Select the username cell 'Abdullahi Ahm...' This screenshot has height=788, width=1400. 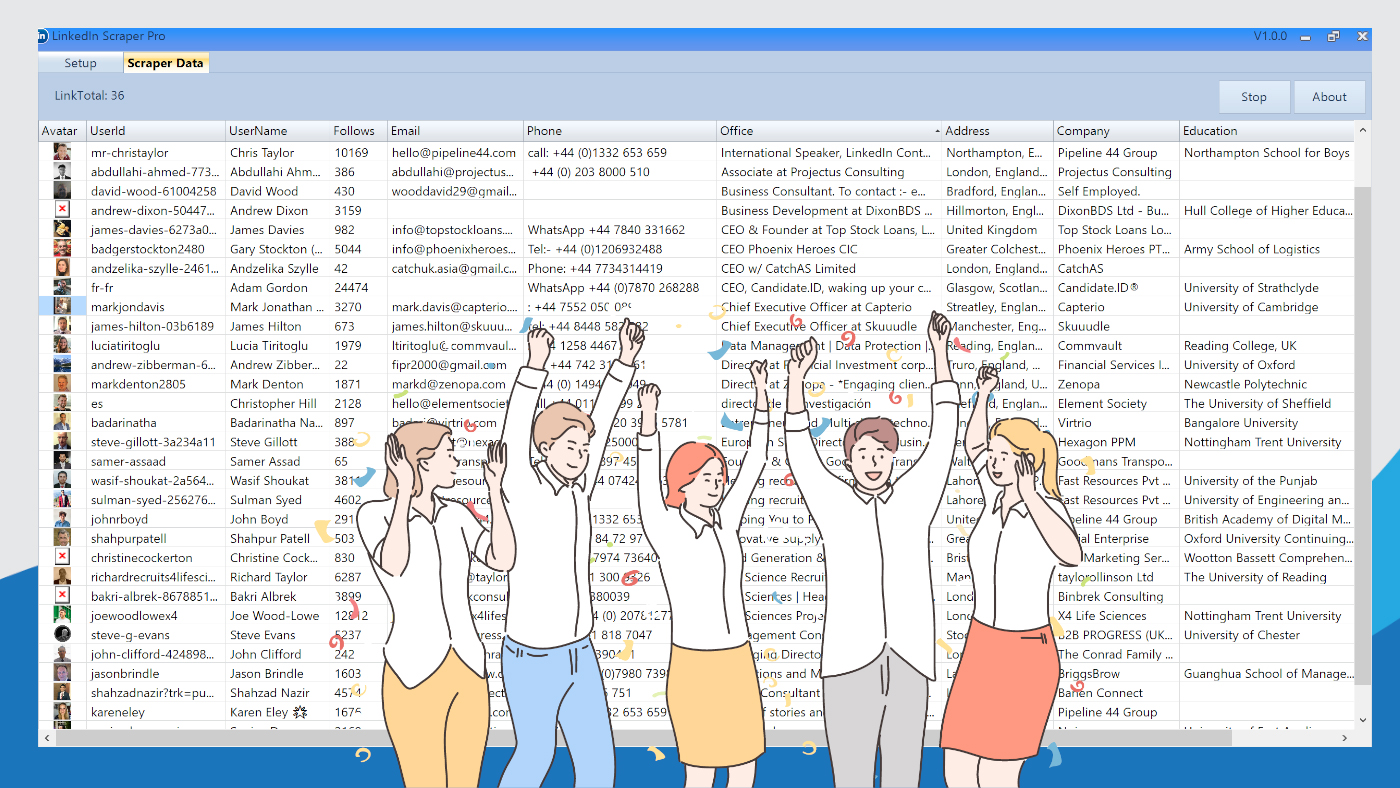click(x=276, y=172)
